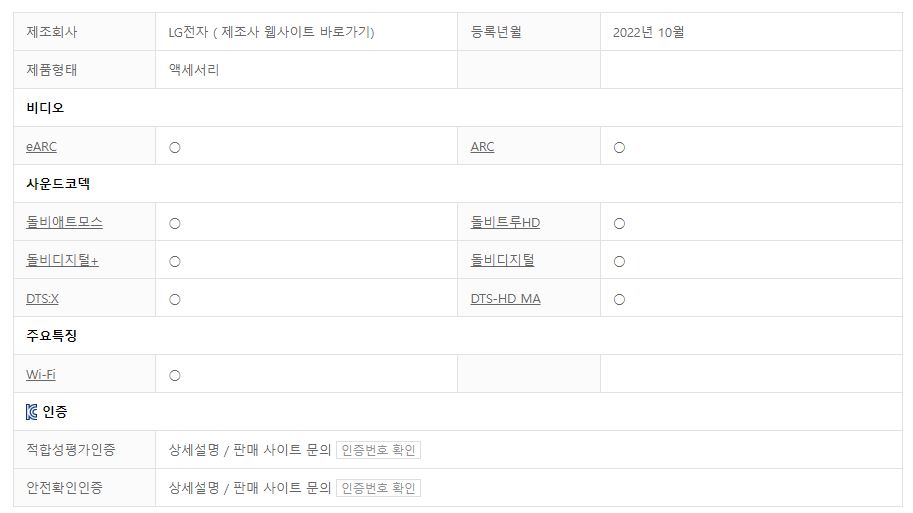Click the DTS-HD MA term link
Image resolution: width=913 pixels, height=513 pixels.
(505, 299)
